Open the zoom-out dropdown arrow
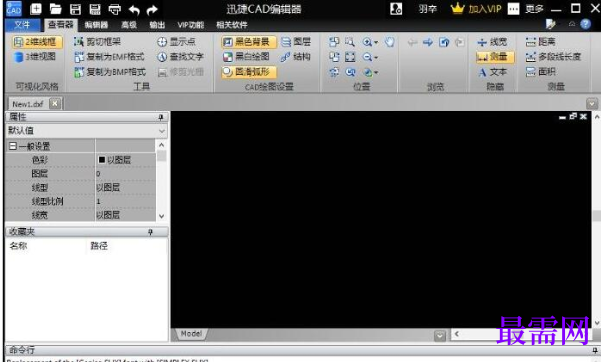Screen dimensions: 608x362 click(x=376, y=58)
